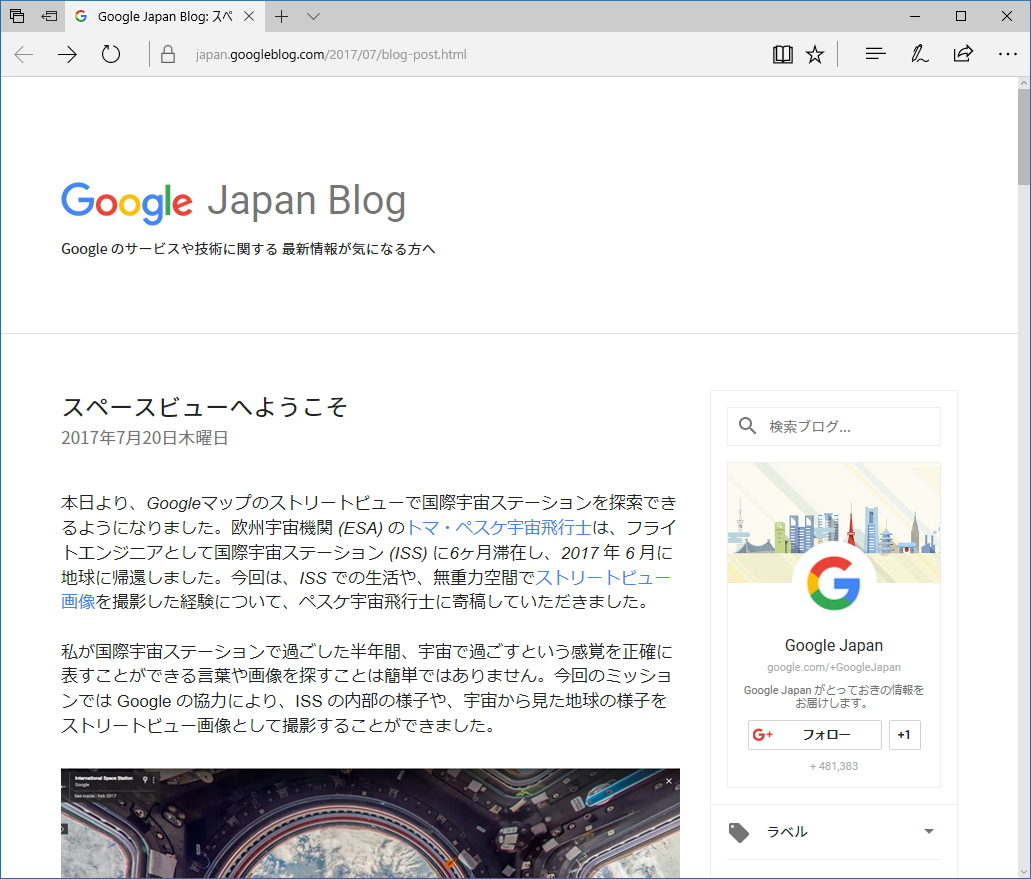Image resolution: width=1031 pixels, height=879 pixels.
Task: Refresh the blog page
Action: [x=110, y=53]
